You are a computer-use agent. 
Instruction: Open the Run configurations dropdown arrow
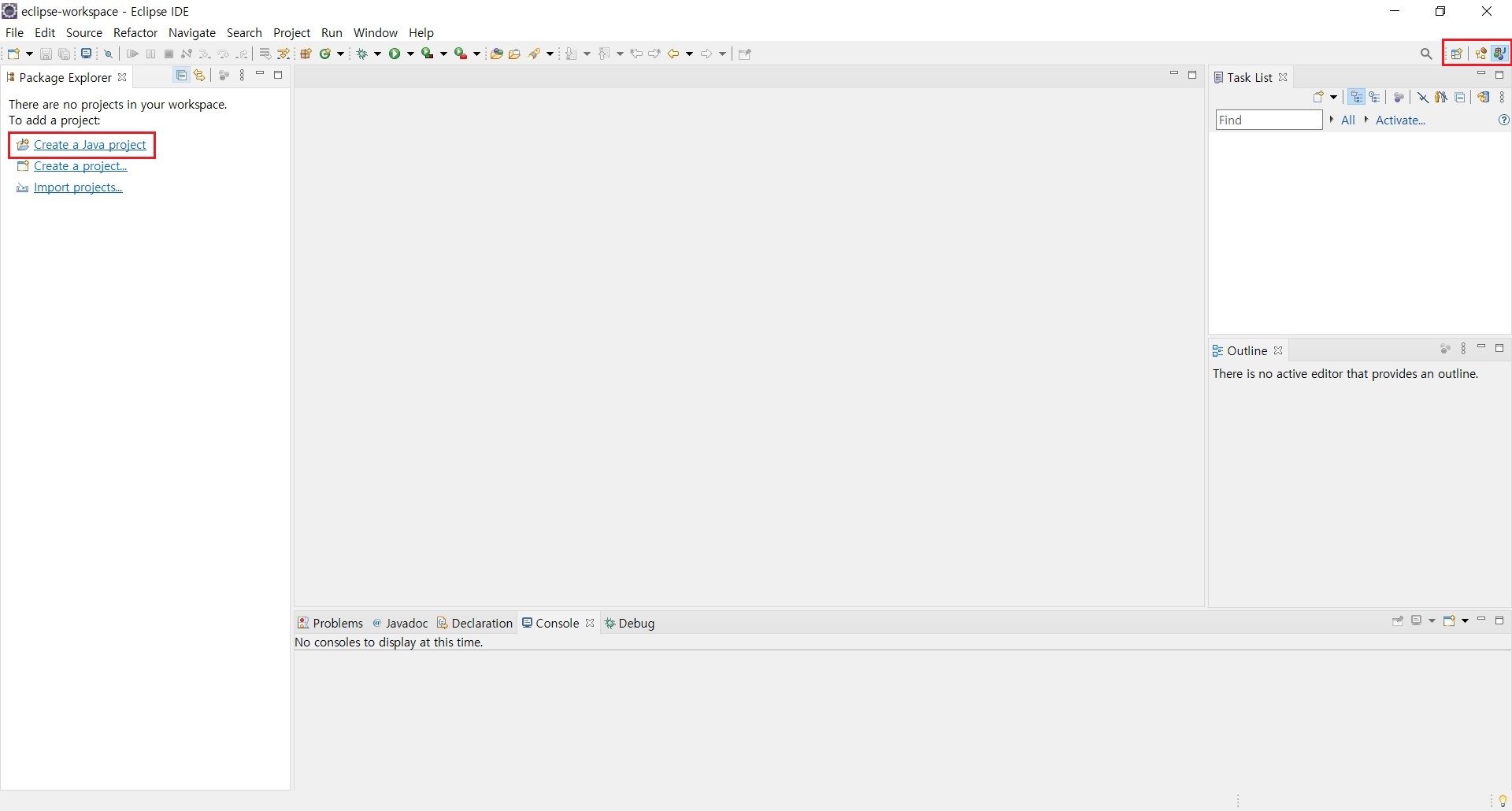click(x=410, y=54)
